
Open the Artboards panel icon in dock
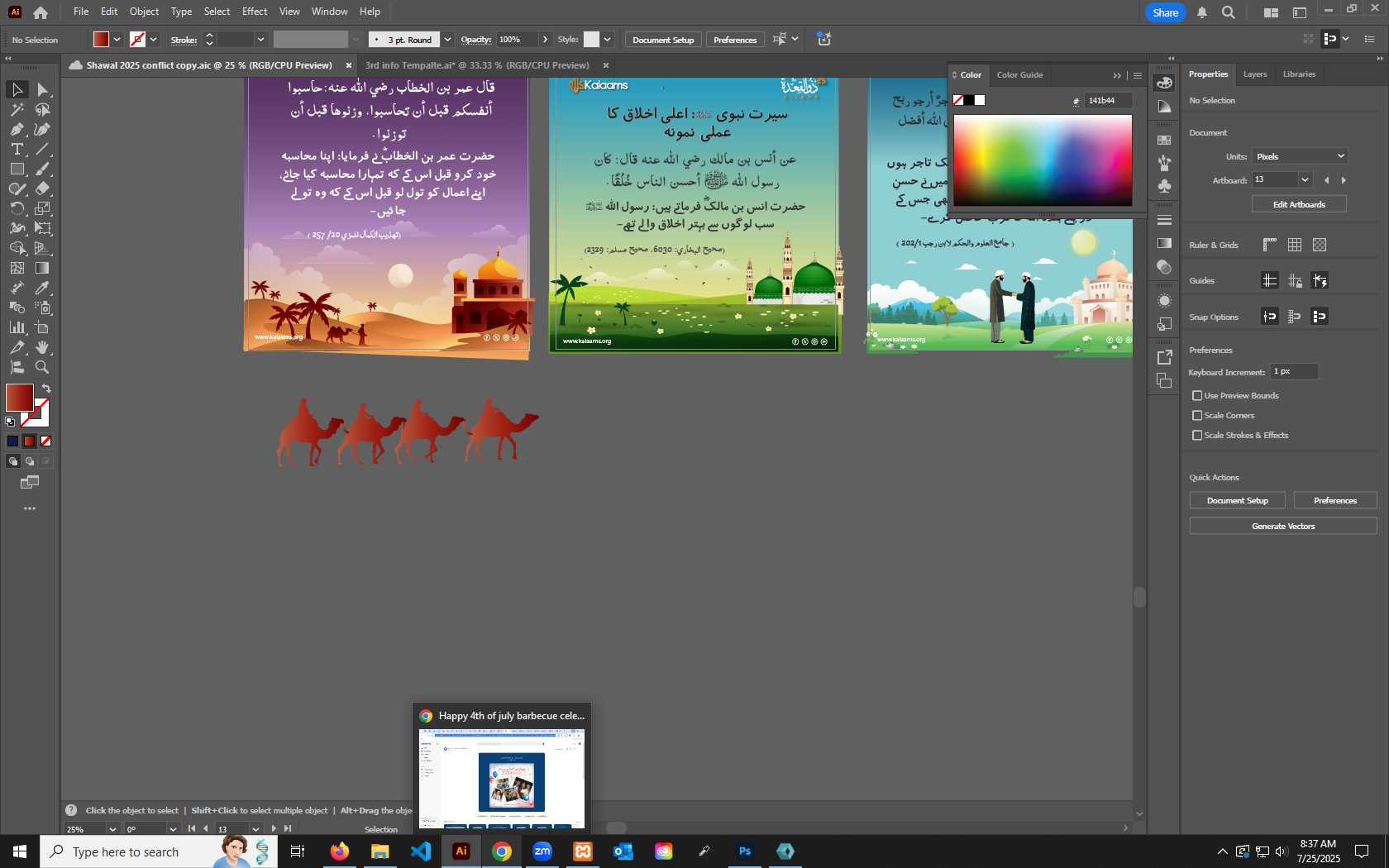pos(1164,380)
